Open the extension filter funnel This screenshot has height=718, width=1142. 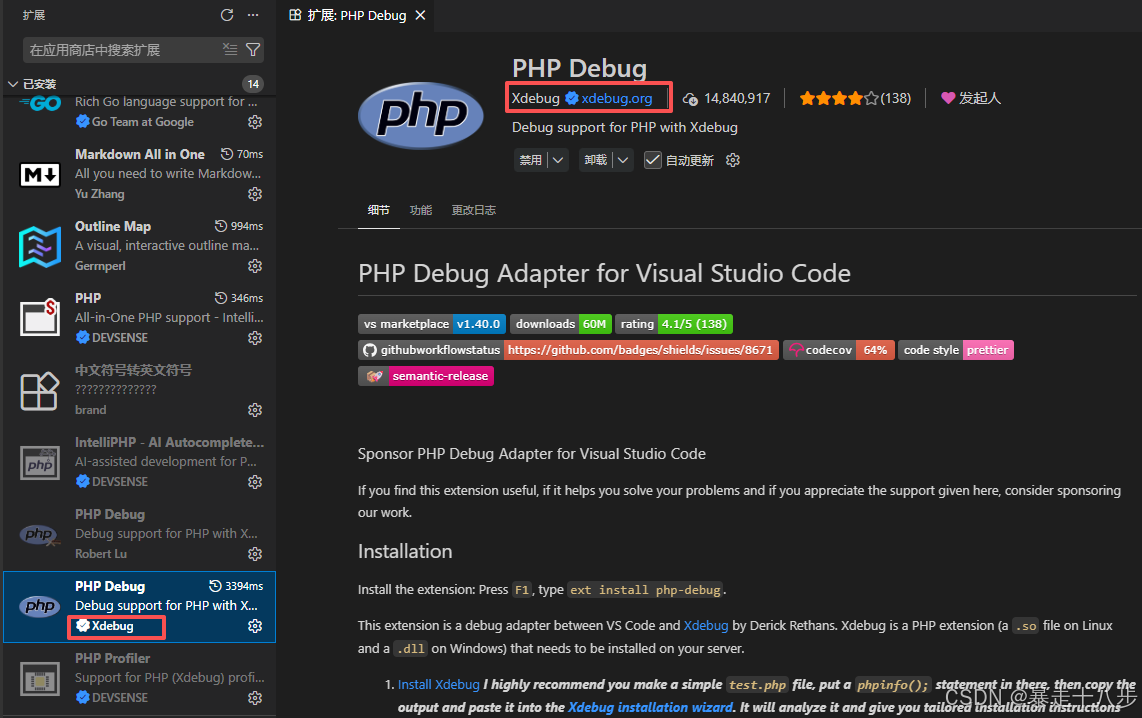253,50
